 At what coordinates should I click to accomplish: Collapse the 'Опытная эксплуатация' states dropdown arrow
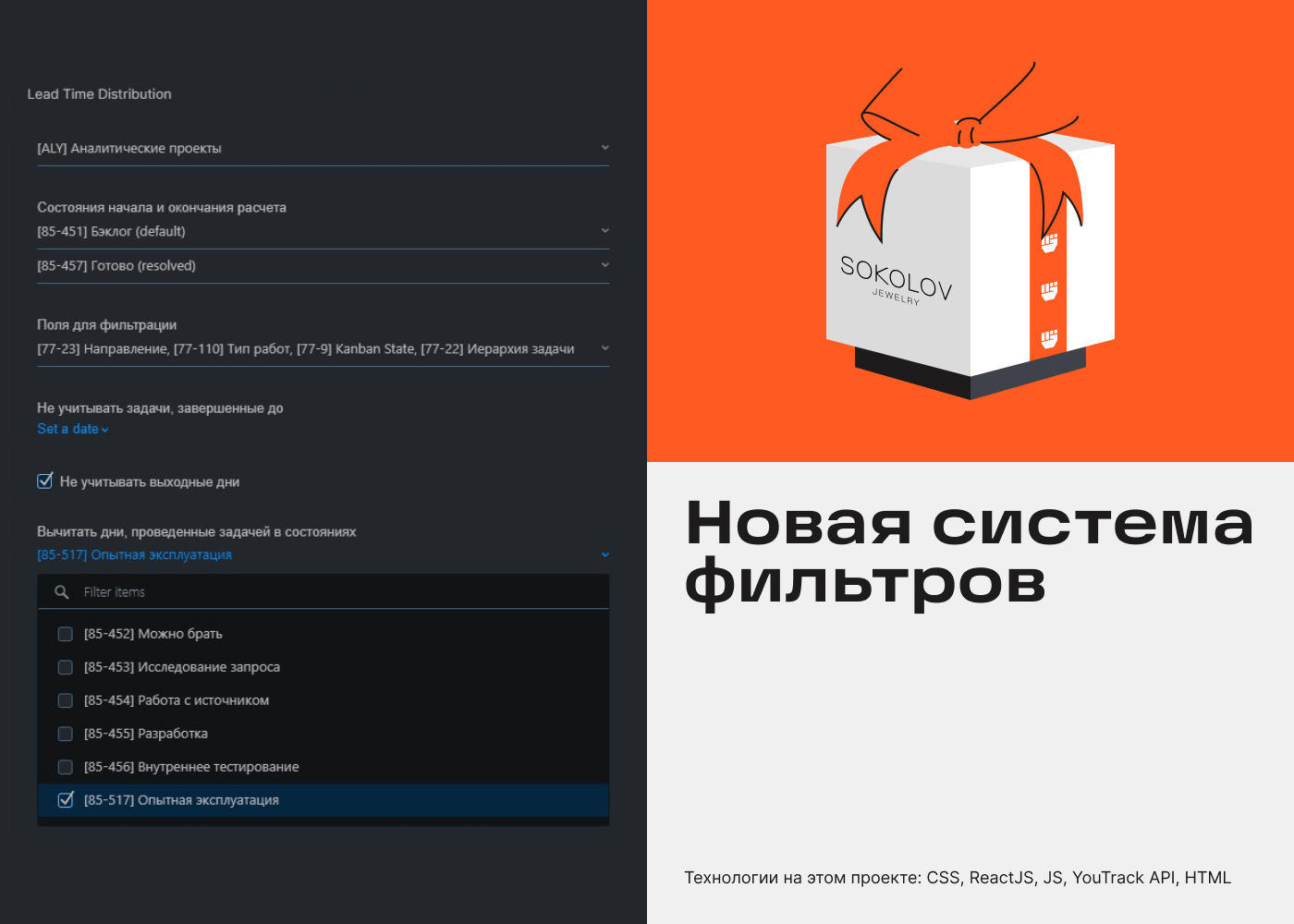(605, 555)
